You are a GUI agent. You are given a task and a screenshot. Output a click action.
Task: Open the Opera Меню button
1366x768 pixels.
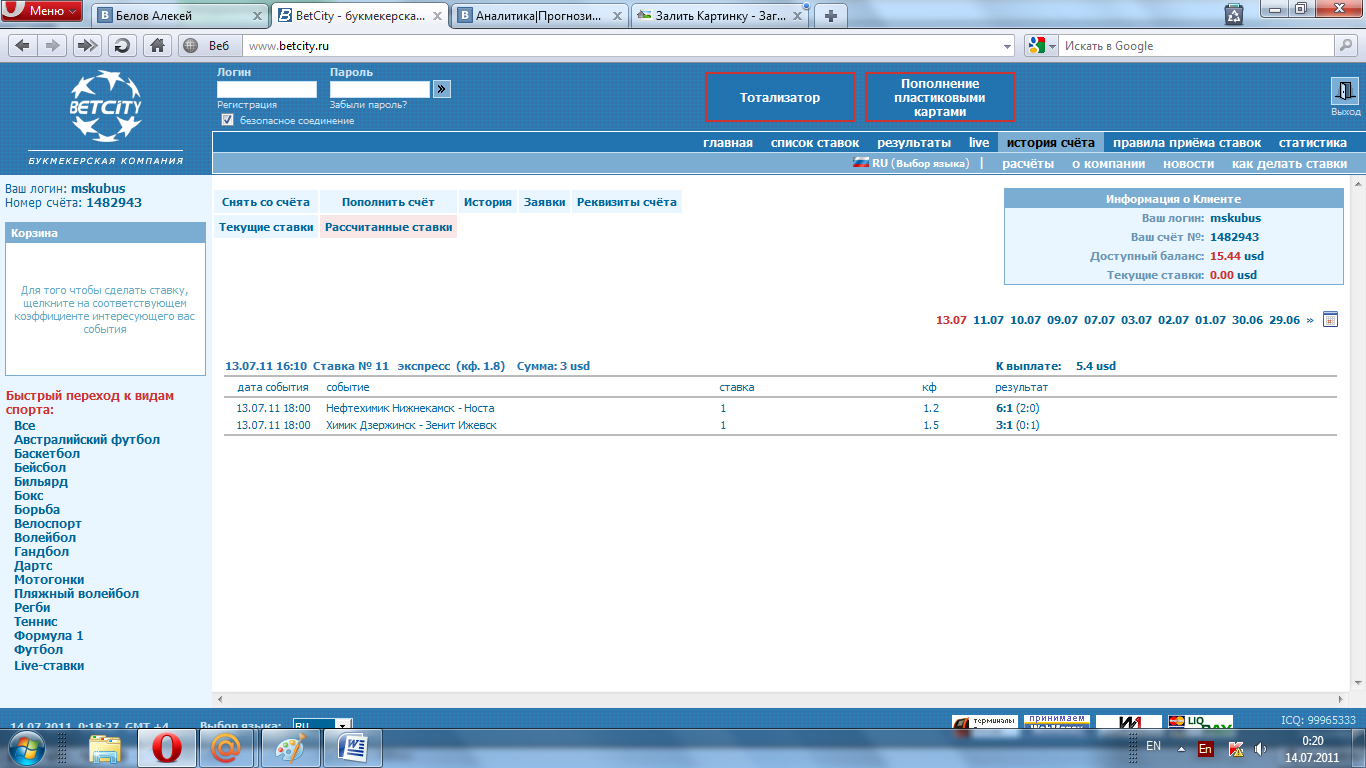tap(41, 12)
